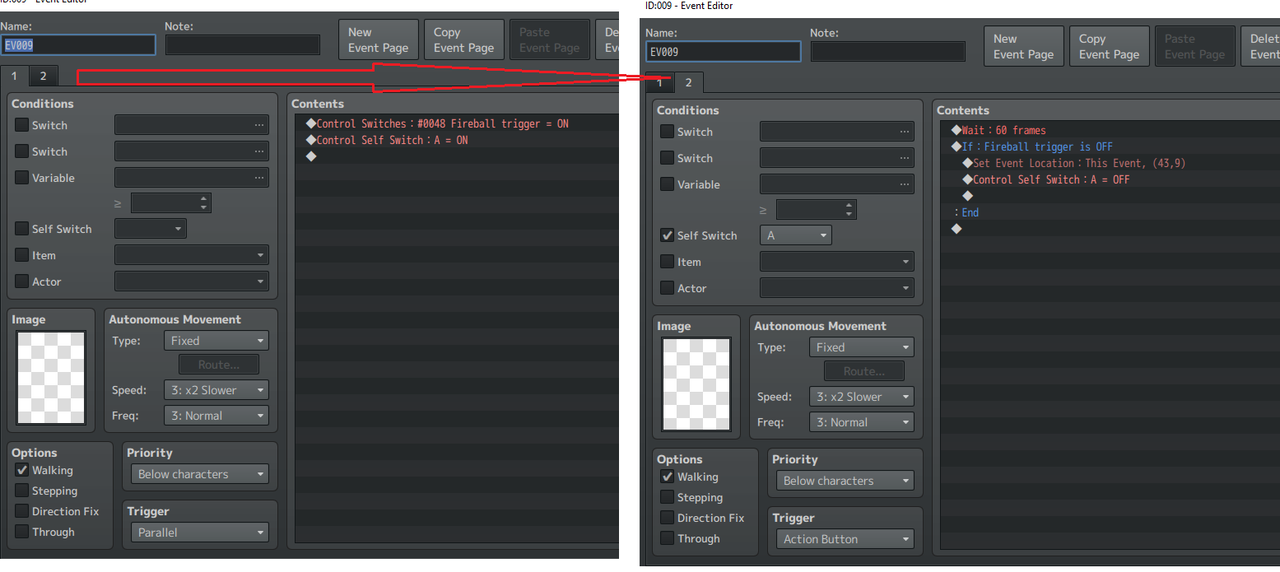Click event image preview in right window
The height and width of the screenshot is (572, 1280).
click(697, 385)
